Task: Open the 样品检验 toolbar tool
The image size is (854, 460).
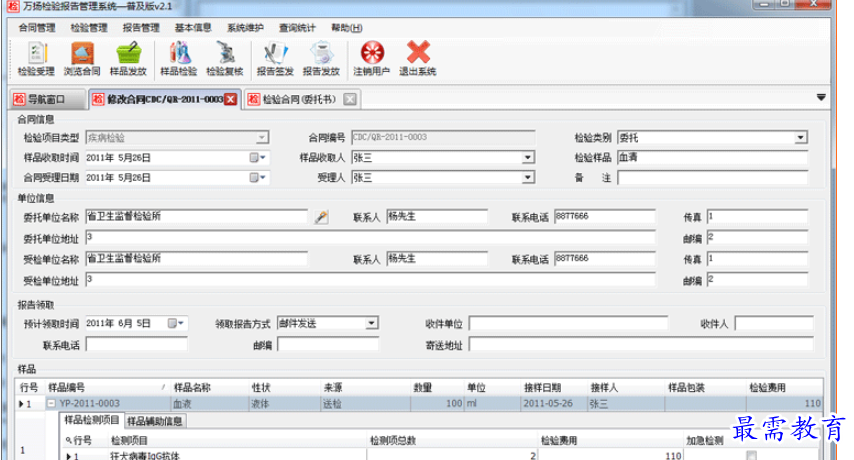Action: (178, 57)
